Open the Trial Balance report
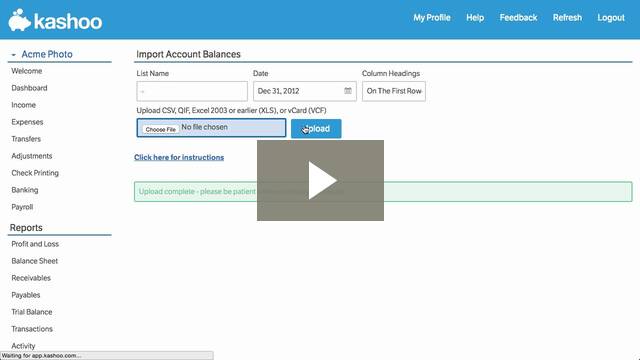 [32, 312]
